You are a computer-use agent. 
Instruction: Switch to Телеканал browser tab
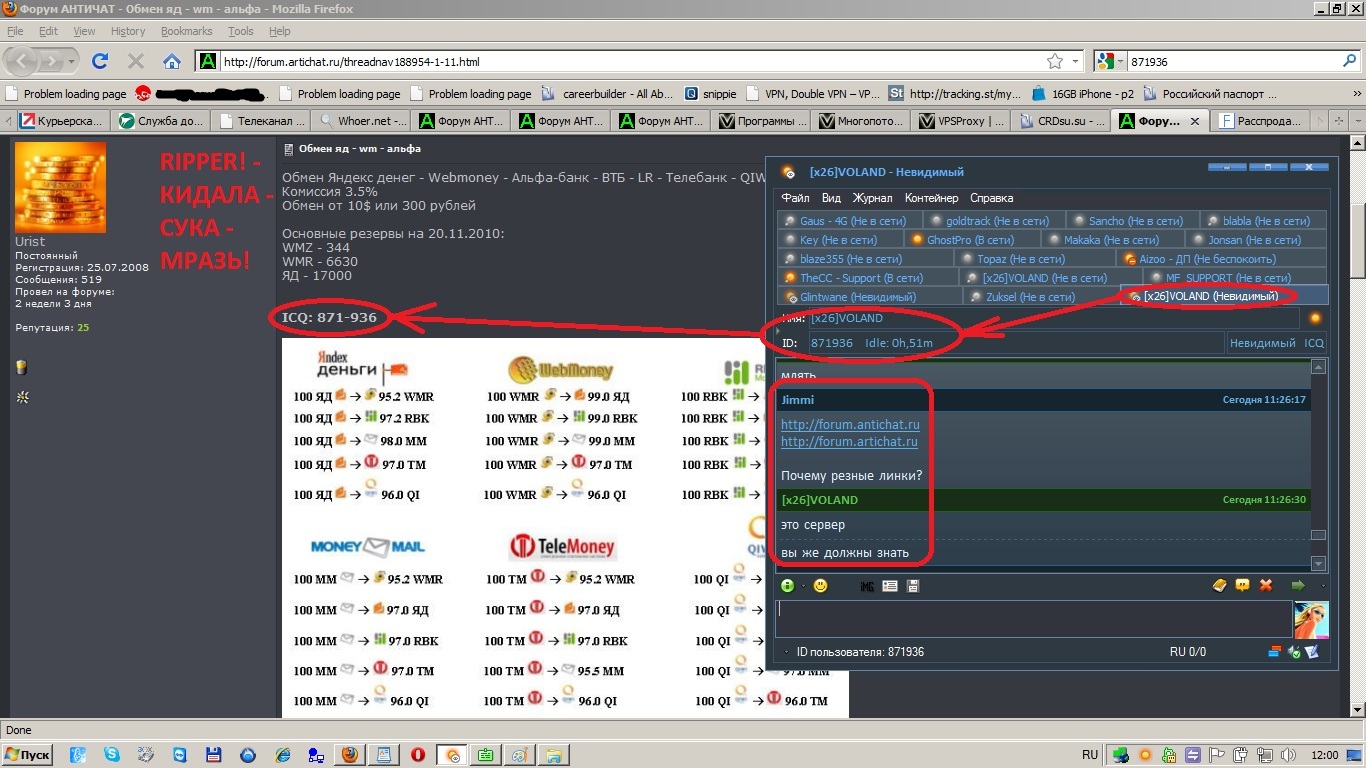point(262,121)
